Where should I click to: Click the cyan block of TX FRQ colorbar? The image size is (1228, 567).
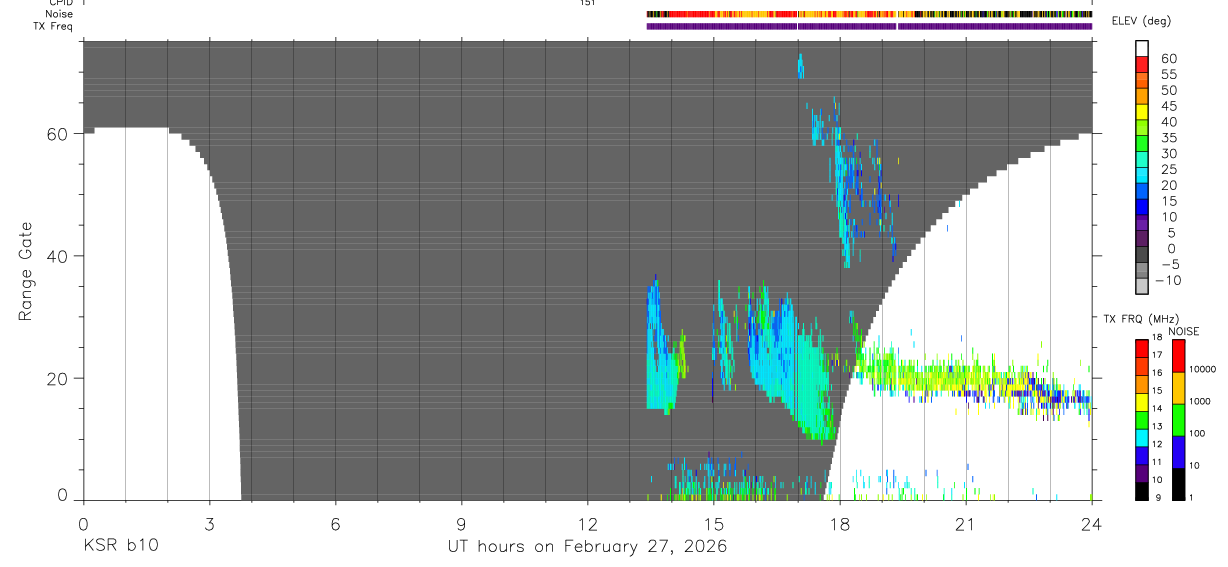[x=1141, y=438]
